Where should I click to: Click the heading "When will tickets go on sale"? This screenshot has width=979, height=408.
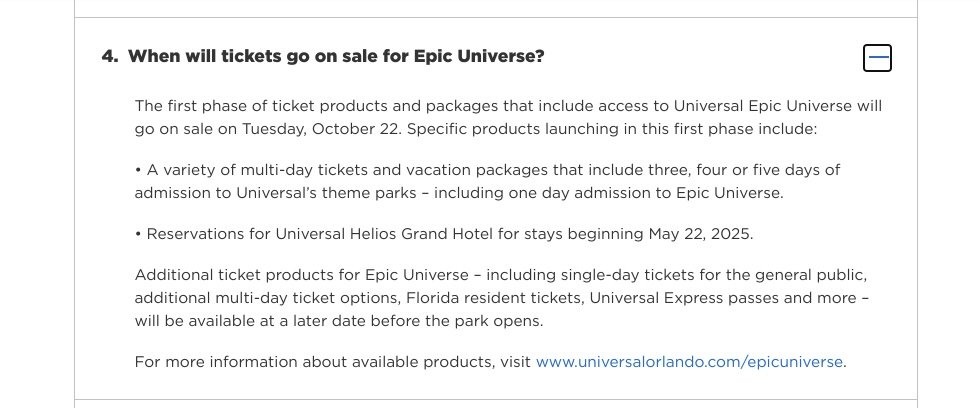(336, 56)
